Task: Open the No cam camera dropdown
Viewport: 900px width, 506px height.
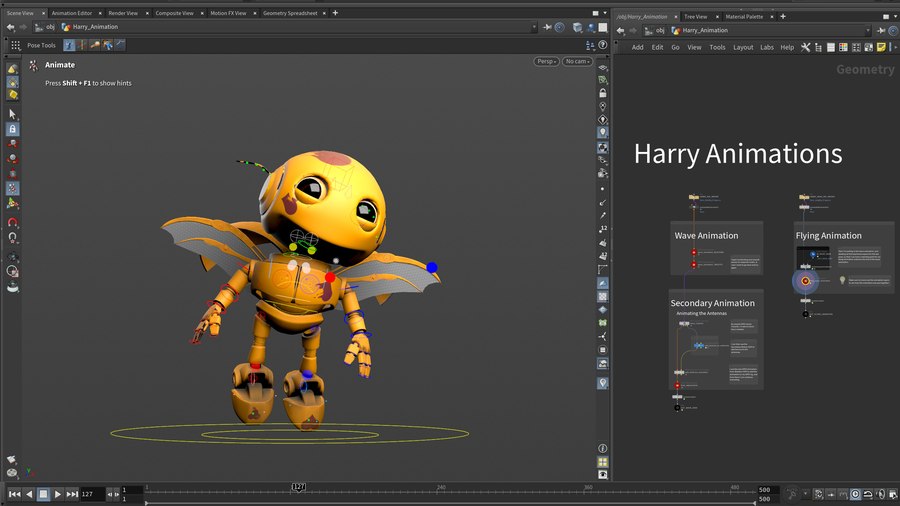Action: [577, 61]
